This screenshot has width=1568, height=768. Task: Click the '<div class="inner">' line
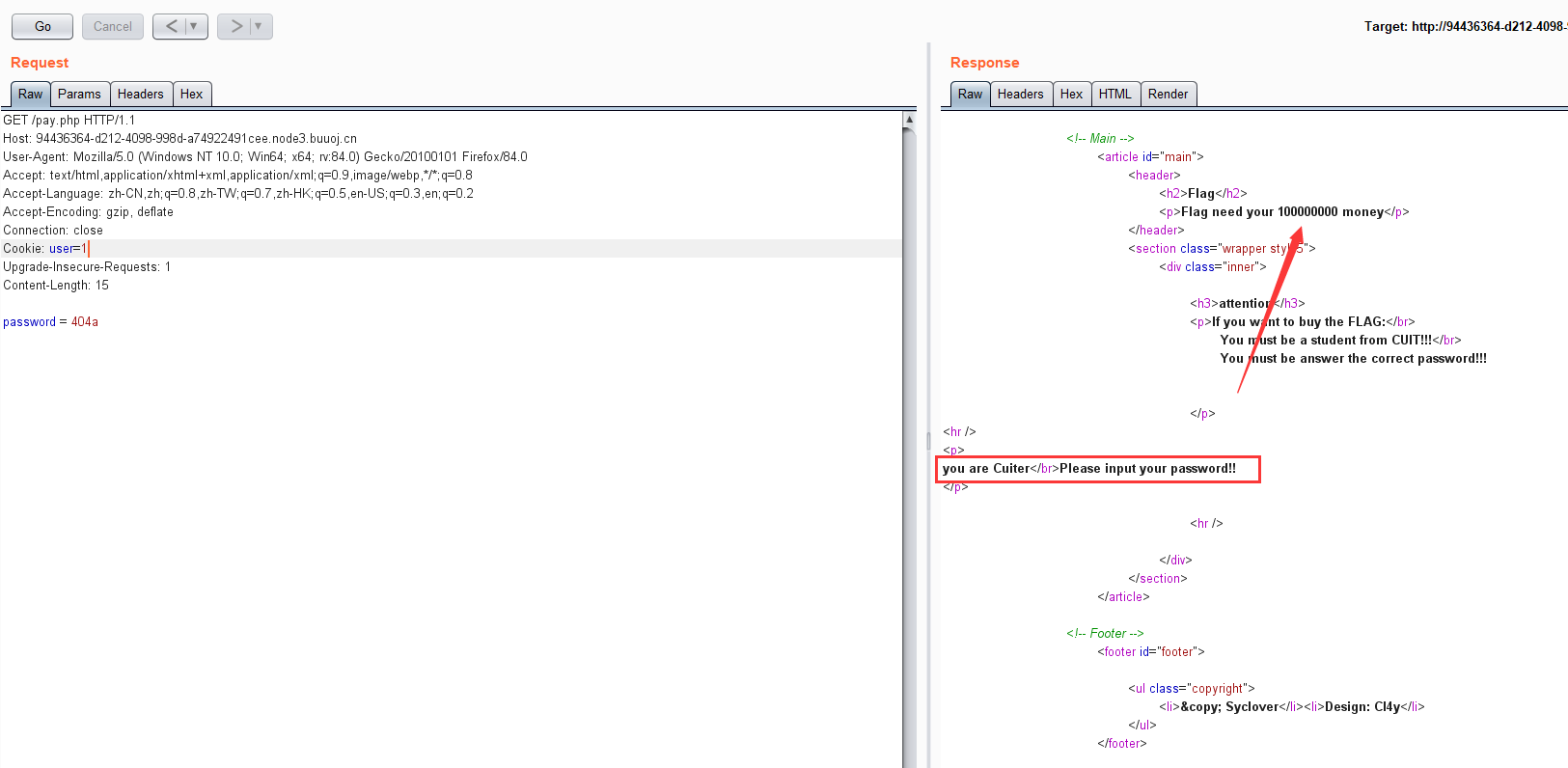click(x=1213, y=266)
